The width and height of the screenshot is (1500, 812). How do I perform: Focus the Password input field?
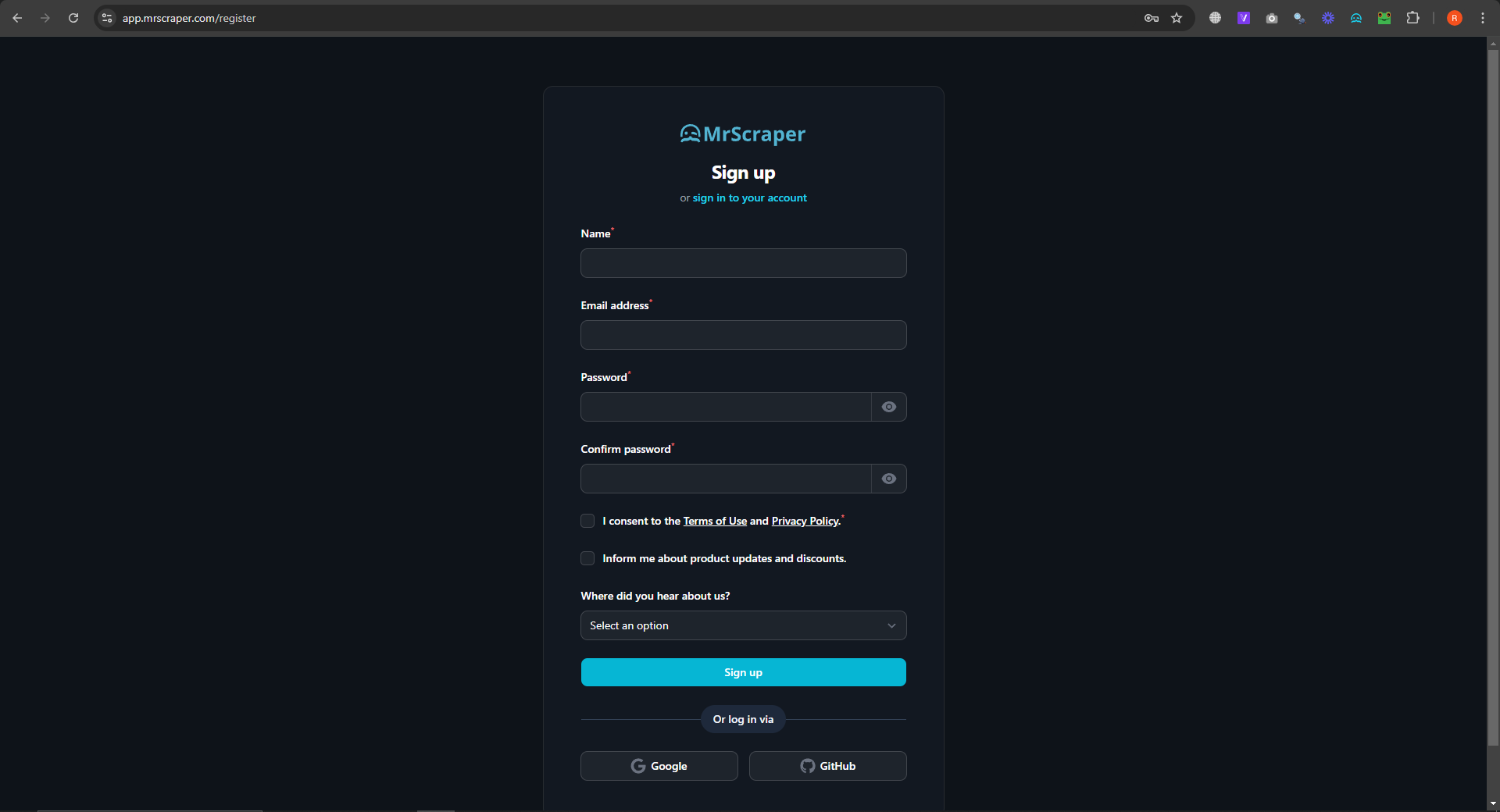click(726, 407)
